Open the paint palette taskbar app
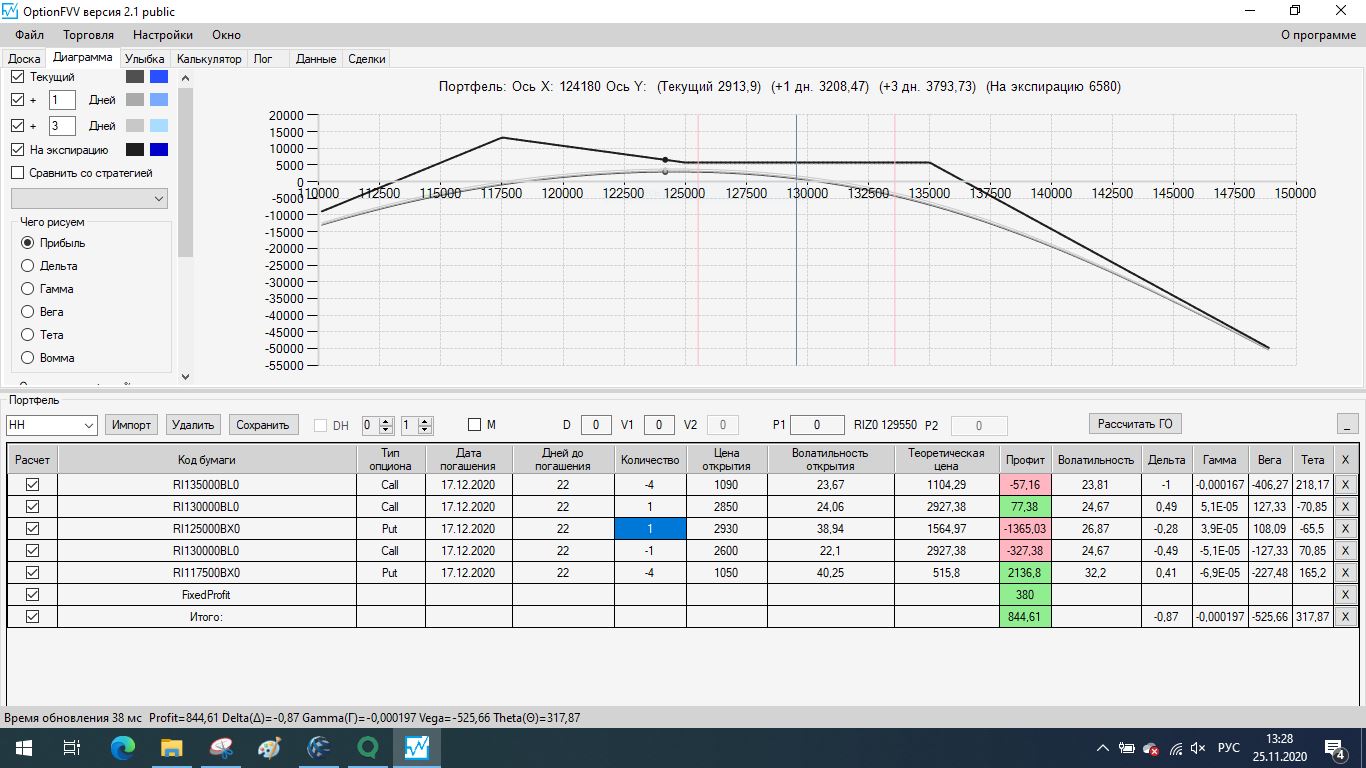Image resolution: width=1366 pixels, height=768 pixels. (270, 747)
